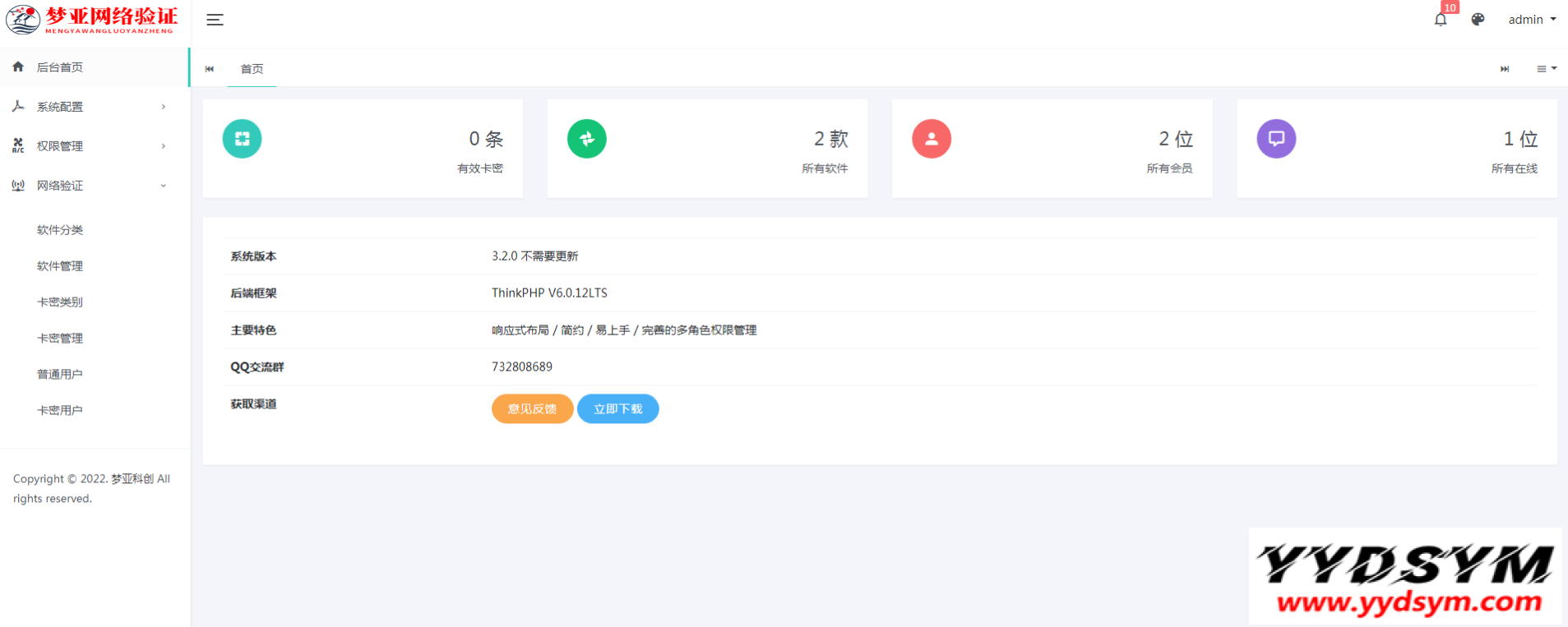The image size is (1568, 627).
Task: Click the red 所有会员 user icon
Action: coord(931,139)
